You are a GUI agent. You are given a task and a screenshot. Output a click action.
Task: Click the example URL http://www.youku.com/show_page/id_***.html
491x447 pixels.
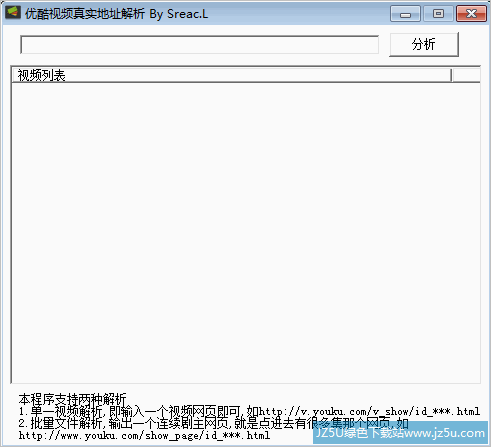[144, 435]
